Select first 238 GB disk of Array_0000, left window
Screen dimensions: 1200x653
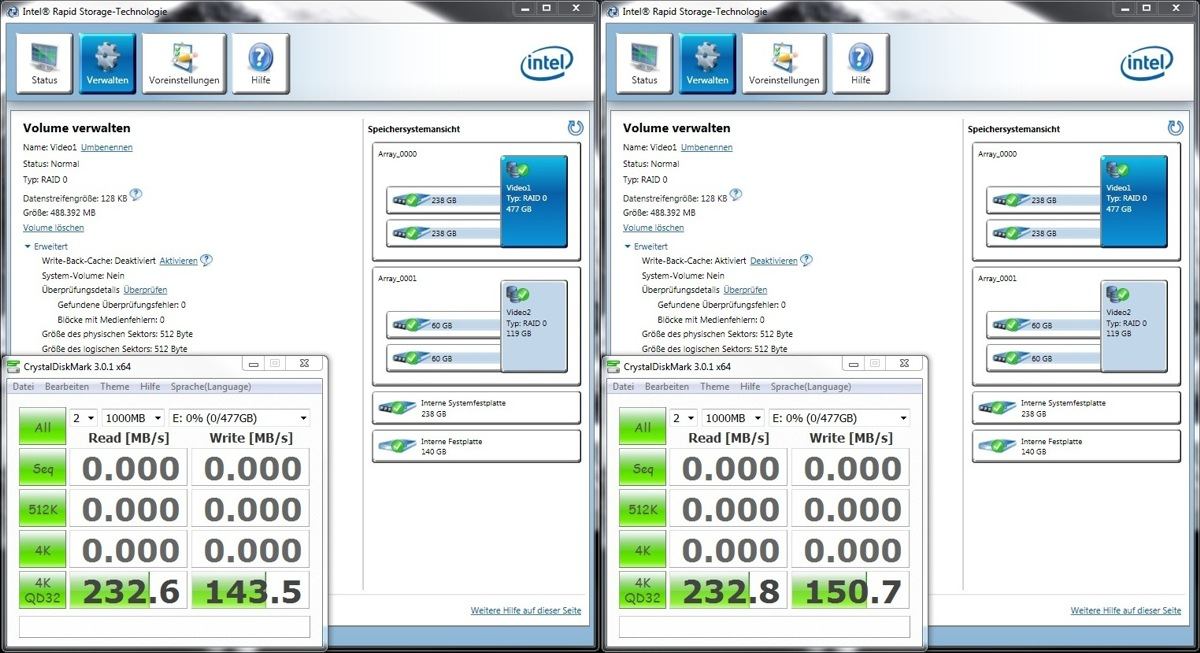(x=445, y=201)
